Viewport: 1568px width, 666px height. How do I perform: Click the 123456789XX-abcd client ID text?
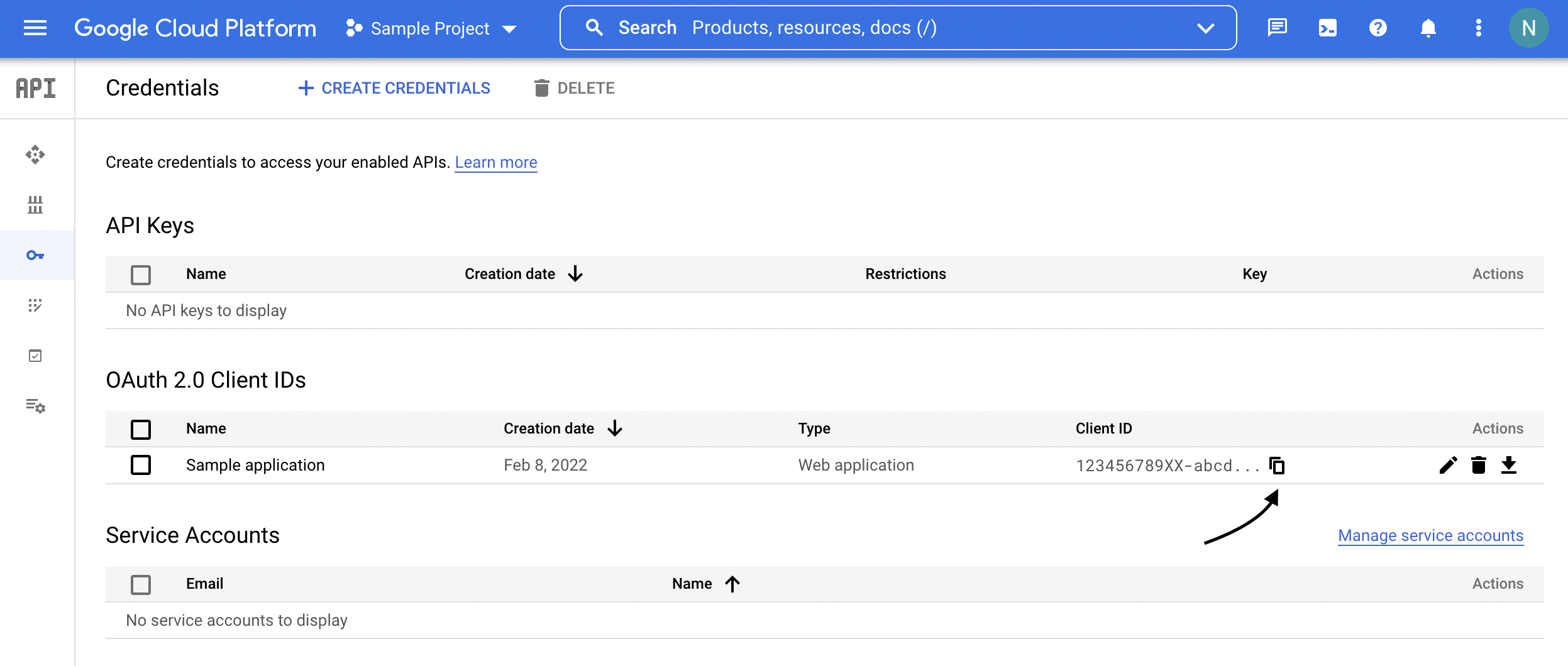tap(1168, 466)
